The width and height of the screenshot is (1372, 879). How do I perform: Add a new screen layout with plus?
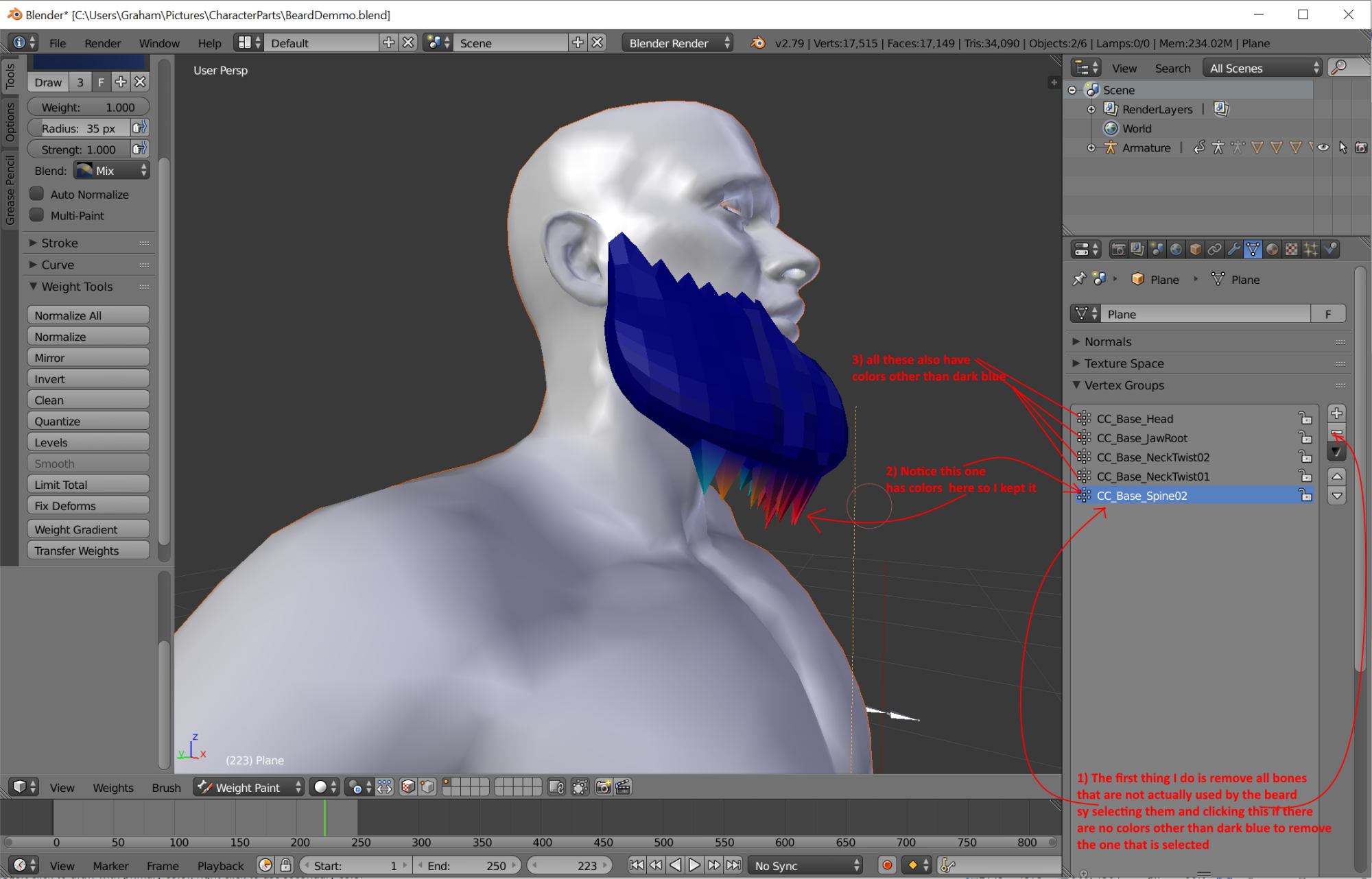click(388, 43)
